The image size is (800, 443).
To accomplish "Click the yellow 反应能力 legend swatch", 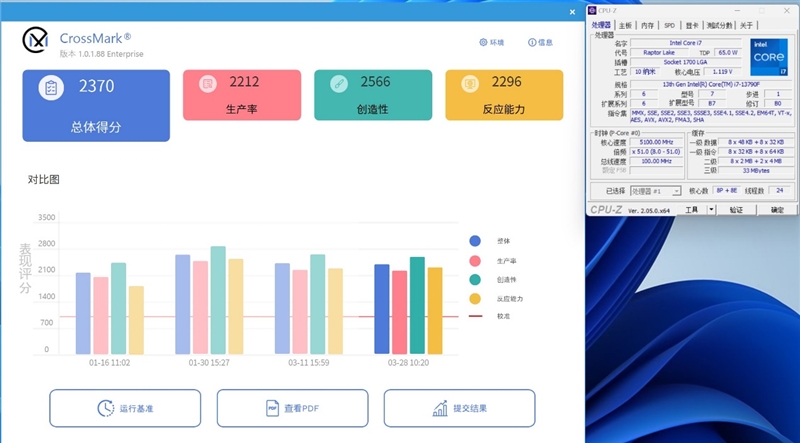I will (x=475, y=299).
